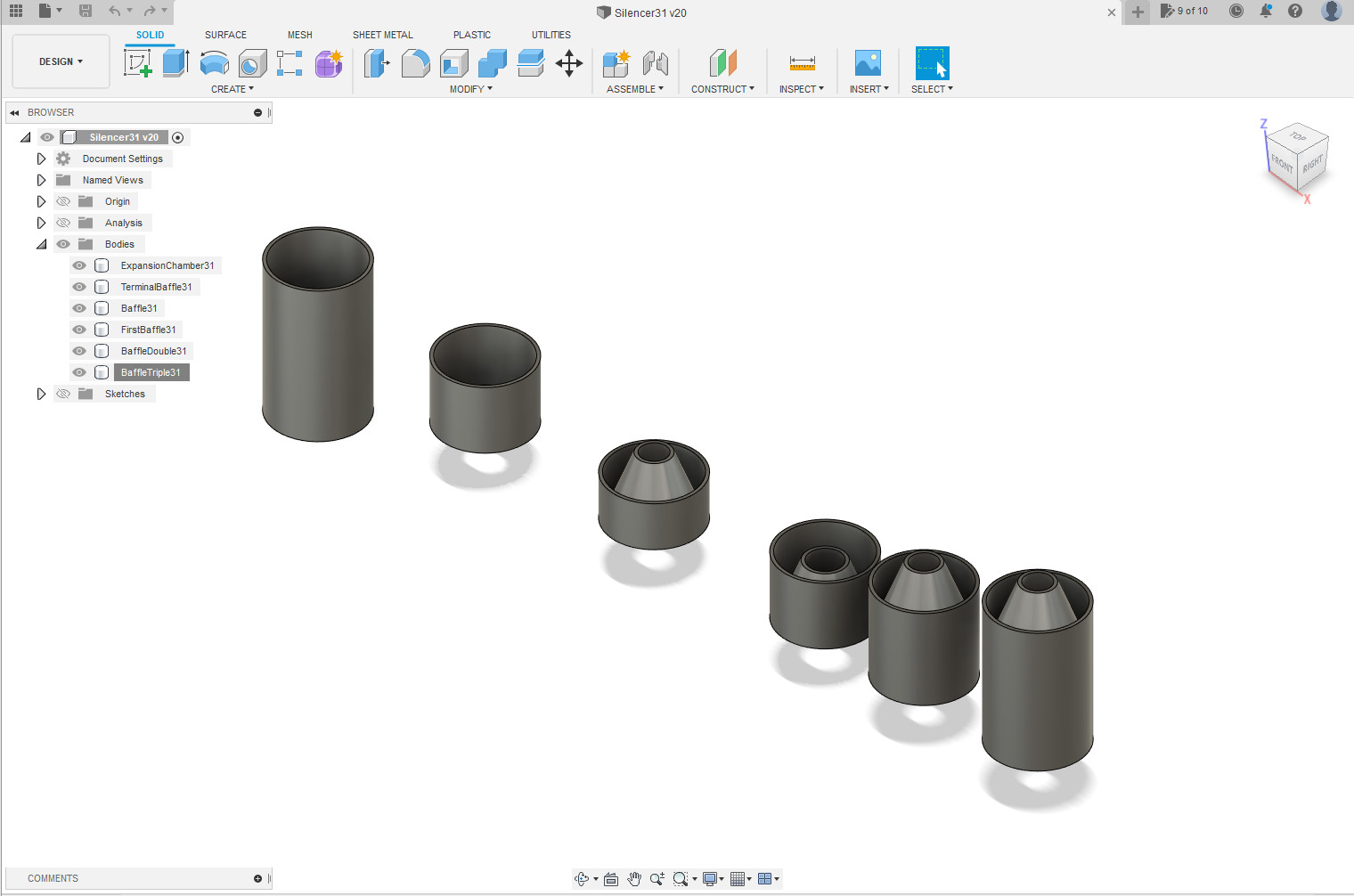Collapse the Bodies folder
The image size is (1354, 896).
tap(41, 244)
